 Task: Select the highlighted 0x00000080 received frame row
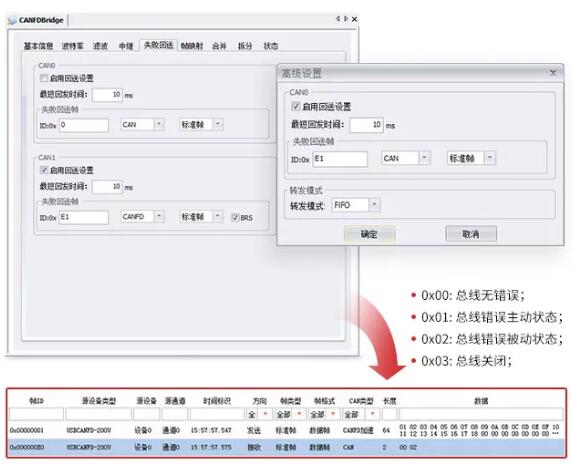coord(286,447)
